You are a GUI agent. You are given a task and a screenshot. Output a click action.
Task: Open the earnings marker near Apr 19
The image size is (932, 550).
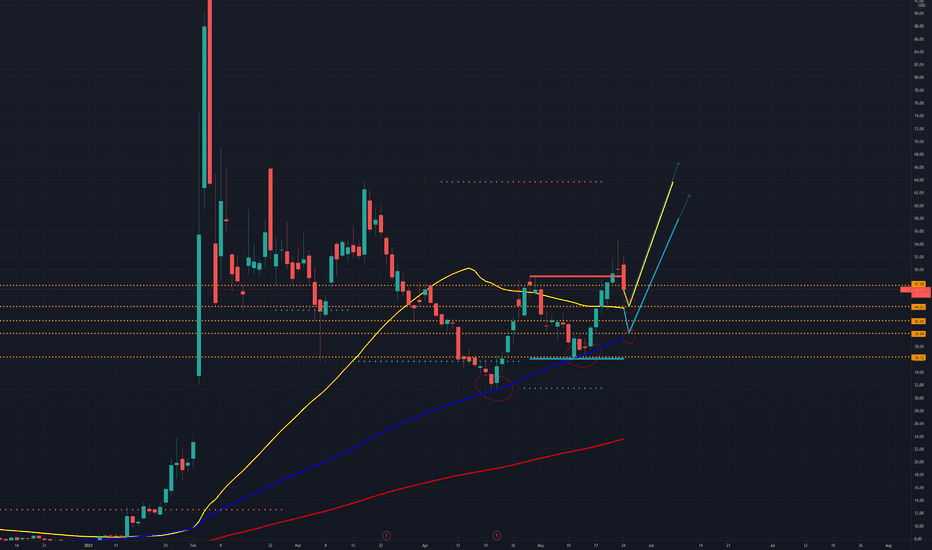coord(496,536)
